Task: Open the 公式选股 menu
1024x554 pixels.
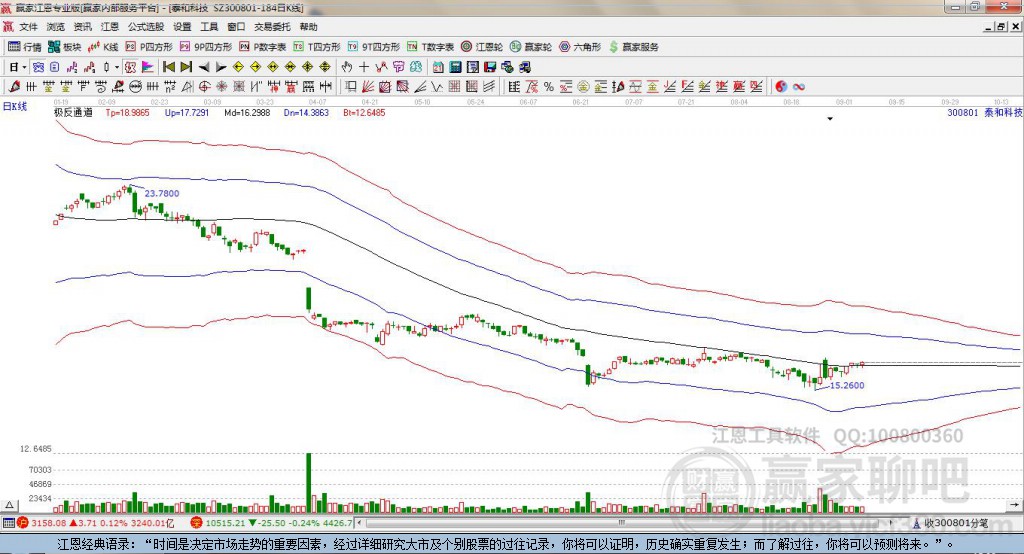Action: click(x=146, y=27)
